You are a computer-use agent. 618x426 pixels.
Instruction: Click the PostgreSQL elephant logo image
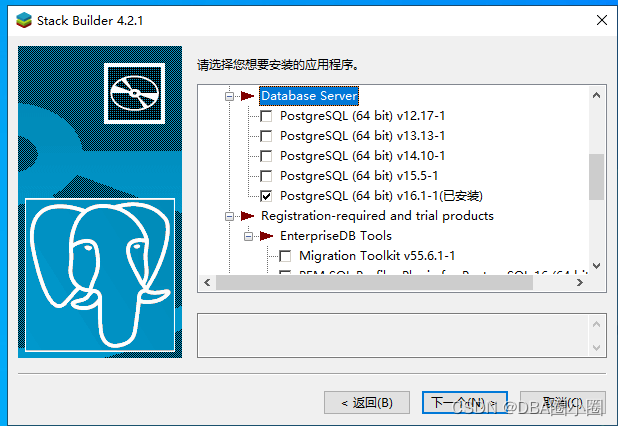point(100,275)
